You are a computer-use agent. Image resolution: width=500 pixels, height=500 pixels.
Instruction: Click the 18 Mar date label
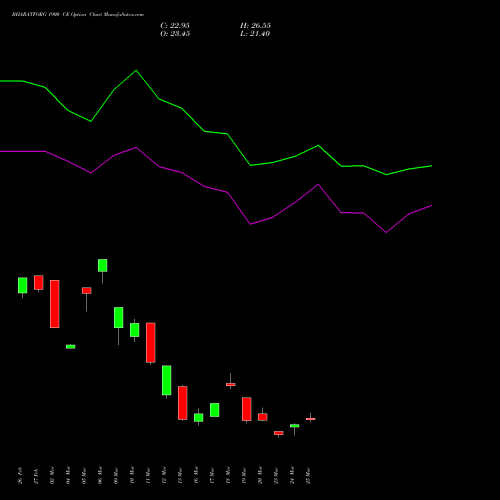click(228, 475)
